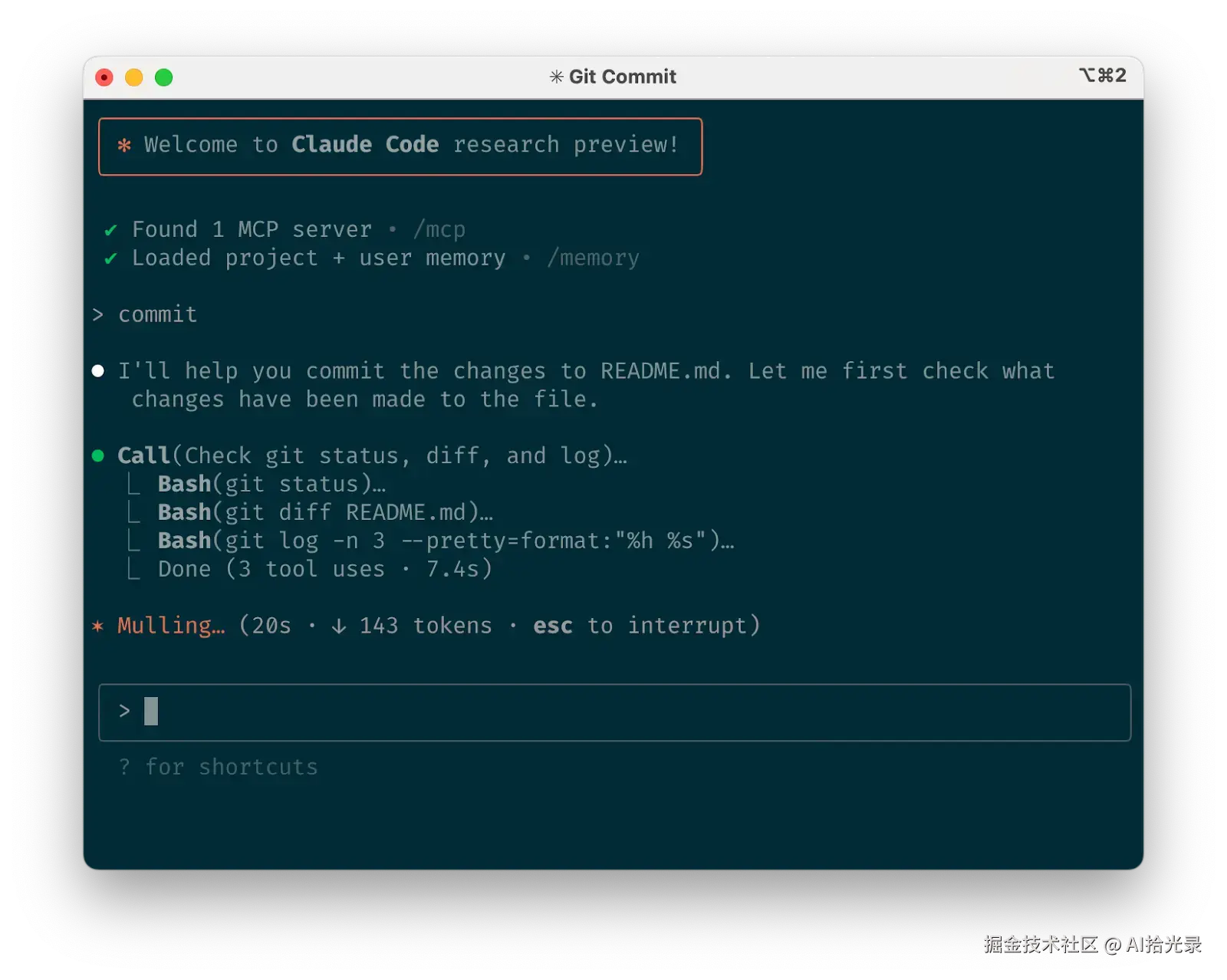Click the yellow minimize window button

[x=134, y=77]
